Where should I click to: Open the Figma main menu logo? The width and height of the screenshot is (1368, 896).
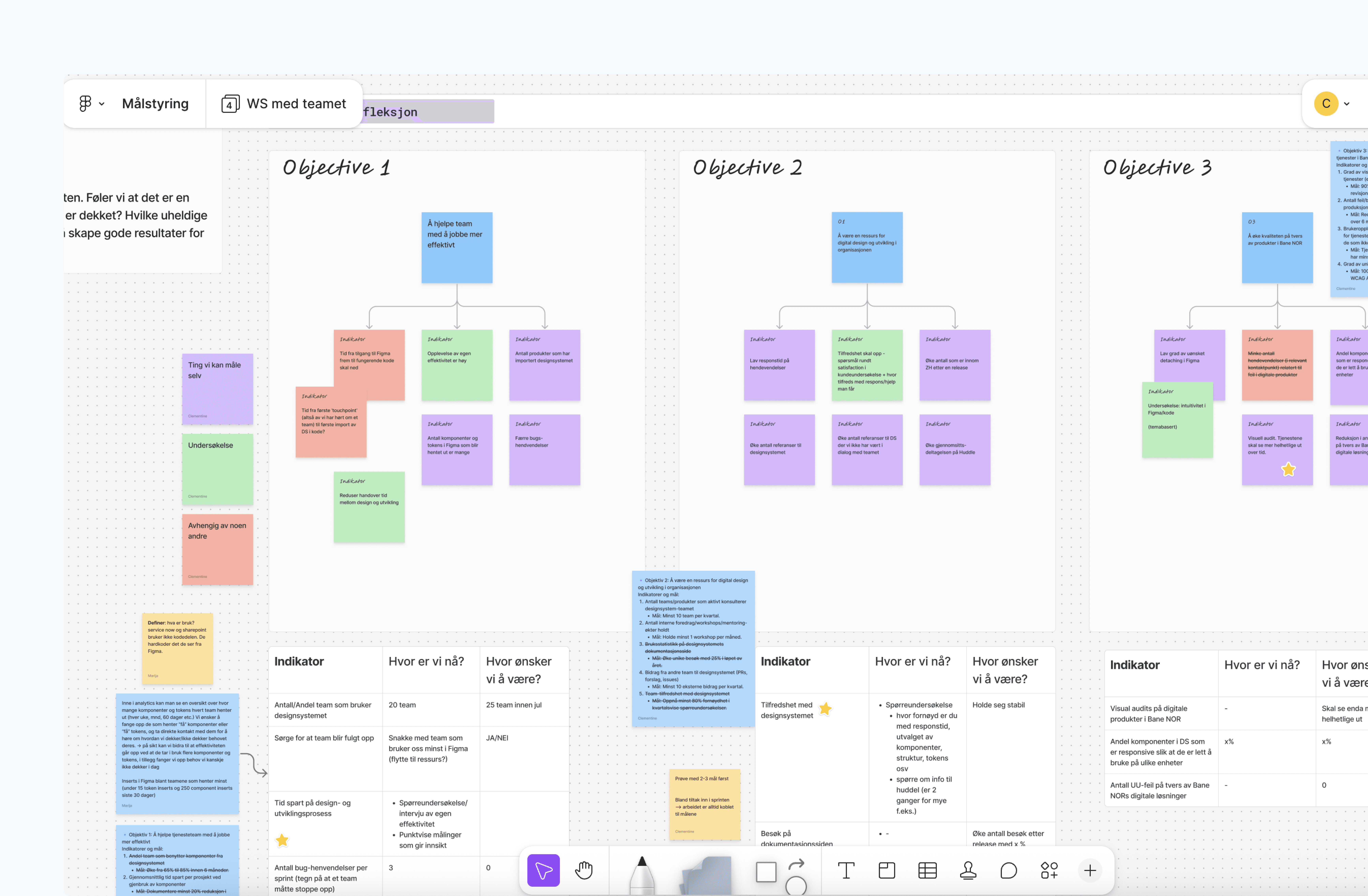pyautogui.click(x=85, y=103)
